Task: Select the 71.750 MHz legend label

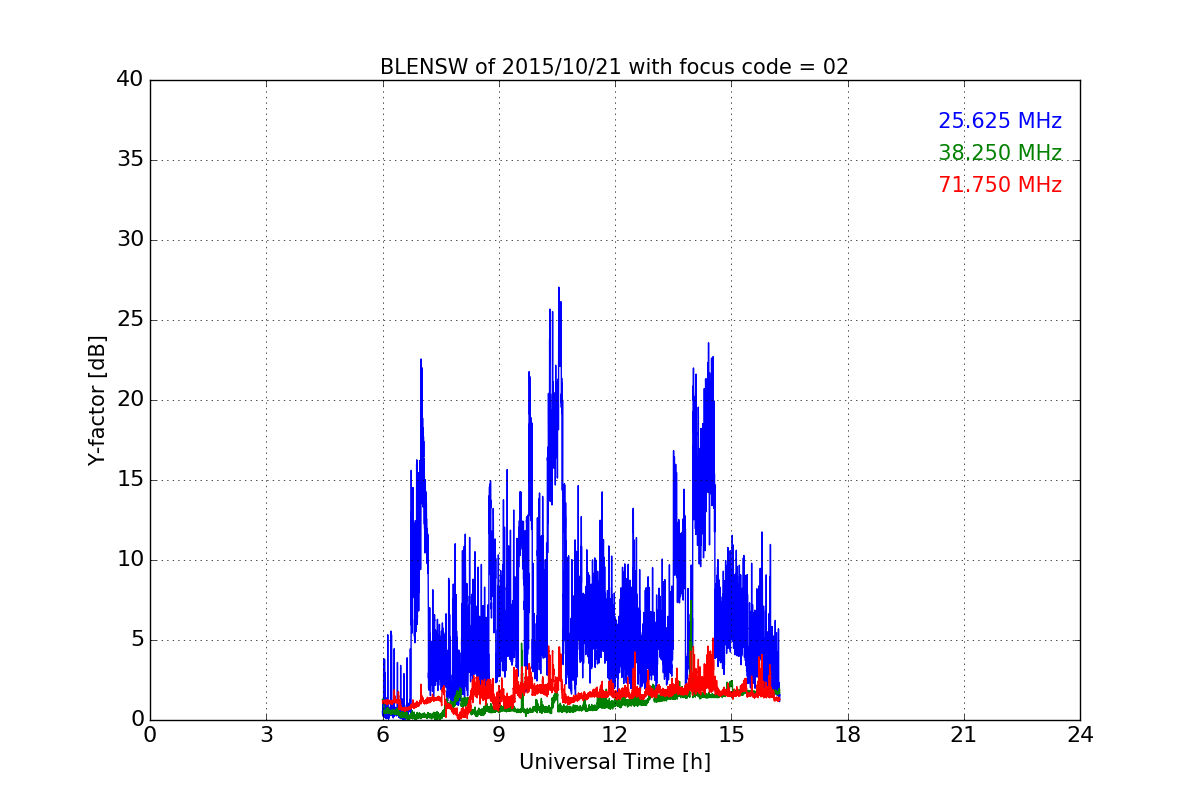Action: pyautogui.click(x=1000, y=185)
